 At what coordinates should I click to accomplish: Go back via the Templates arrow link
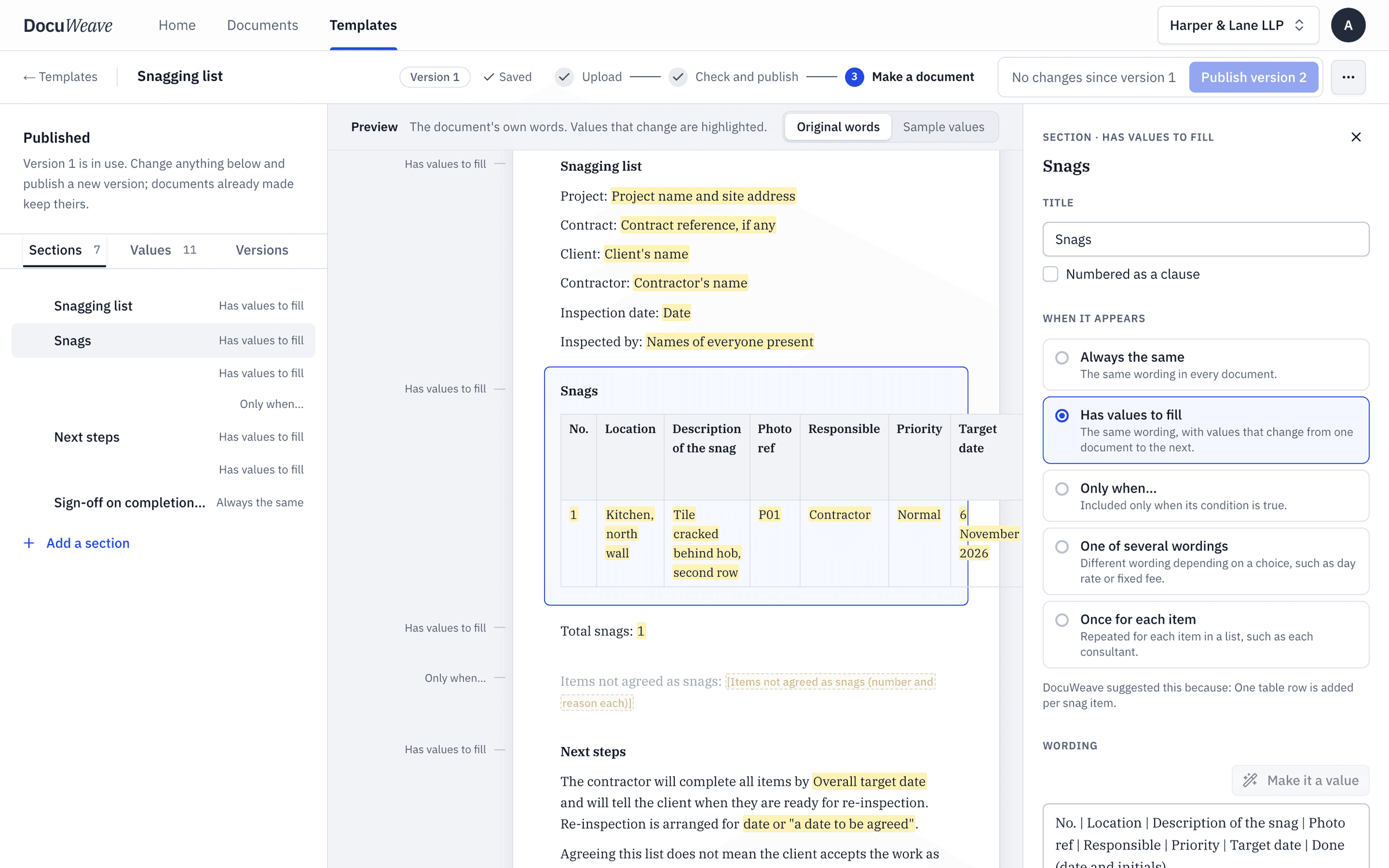point(60,77)
